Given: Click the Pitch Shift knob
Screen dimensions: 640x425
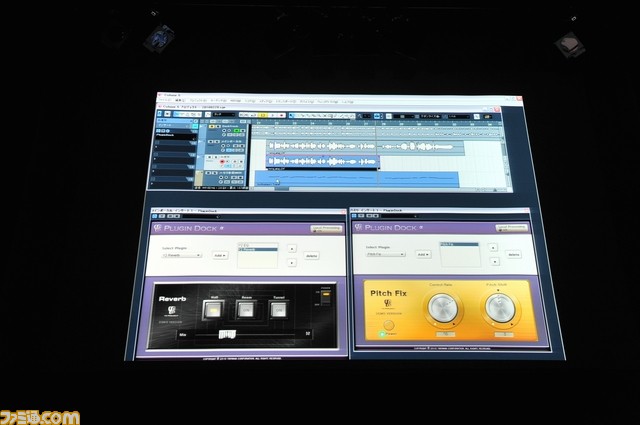Looking at the screenshot, I should tap(500, 307).
